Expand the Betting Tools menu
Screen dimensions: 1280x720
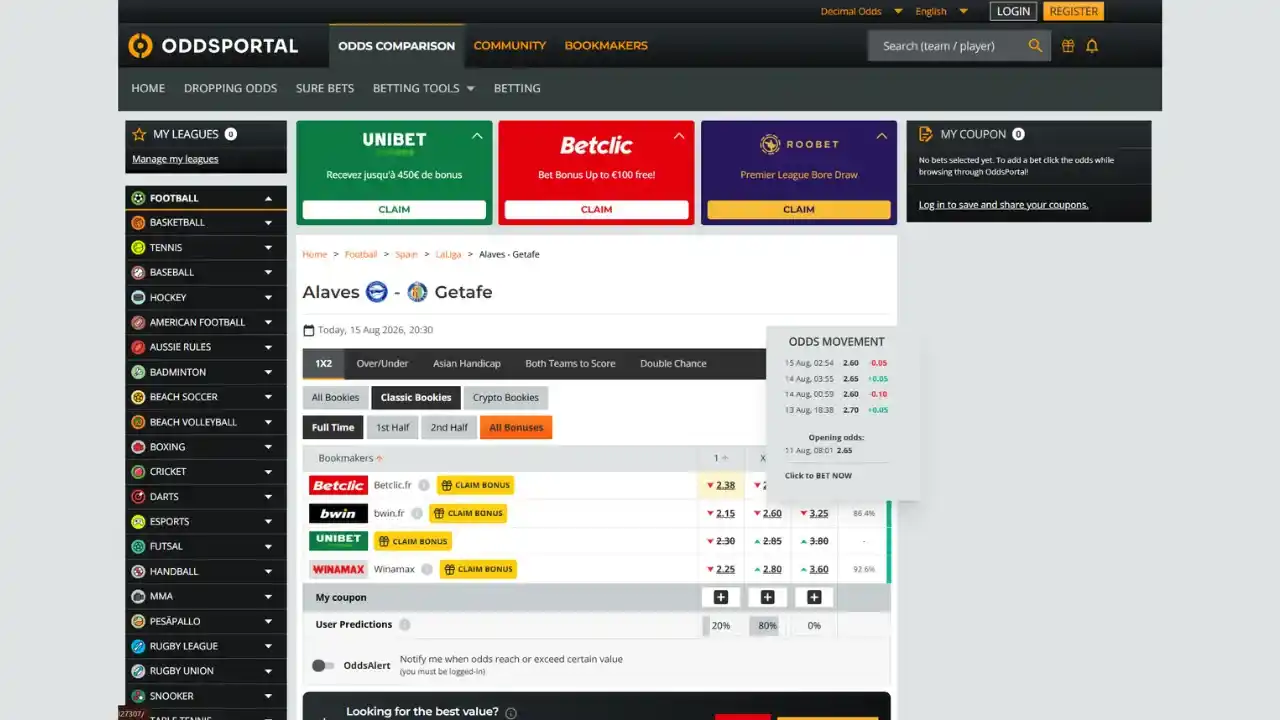coord(424,88)
